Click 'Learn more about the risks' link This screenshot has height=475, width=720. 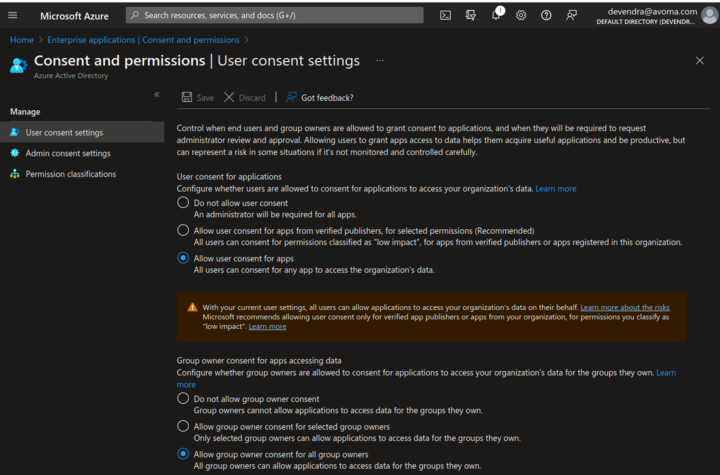(625, 307)
